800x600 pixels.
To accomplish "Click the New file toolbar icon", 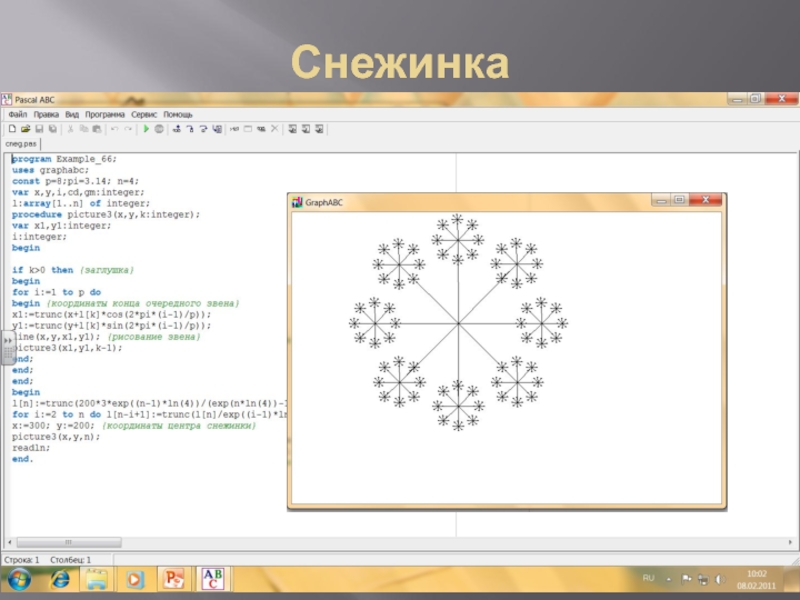I will coord(12,129).
